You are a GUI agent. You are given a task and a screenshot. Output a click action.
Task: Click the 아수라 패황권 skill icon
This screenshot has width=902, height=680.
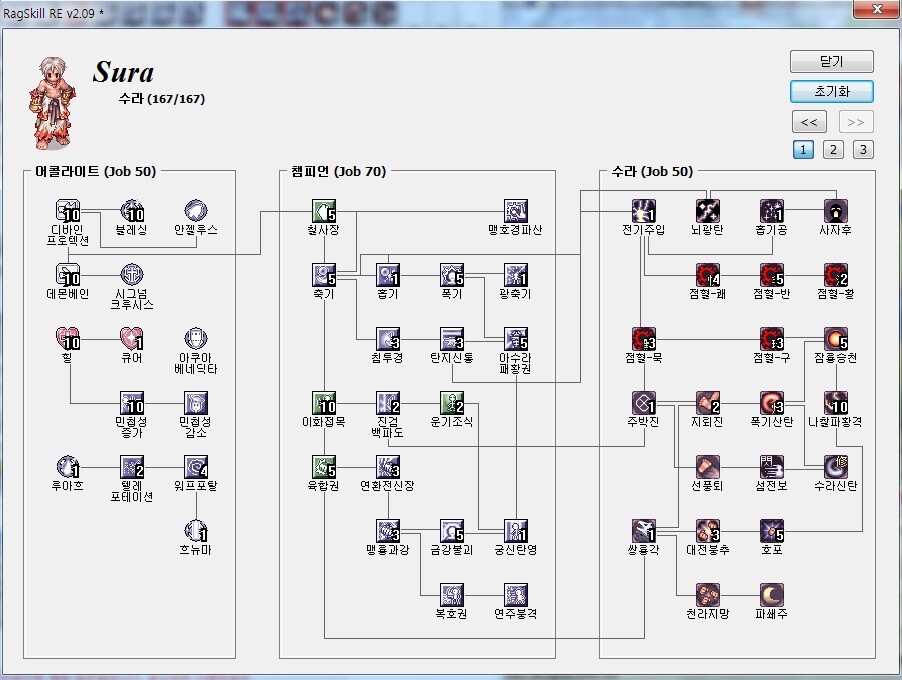[515, 339]
